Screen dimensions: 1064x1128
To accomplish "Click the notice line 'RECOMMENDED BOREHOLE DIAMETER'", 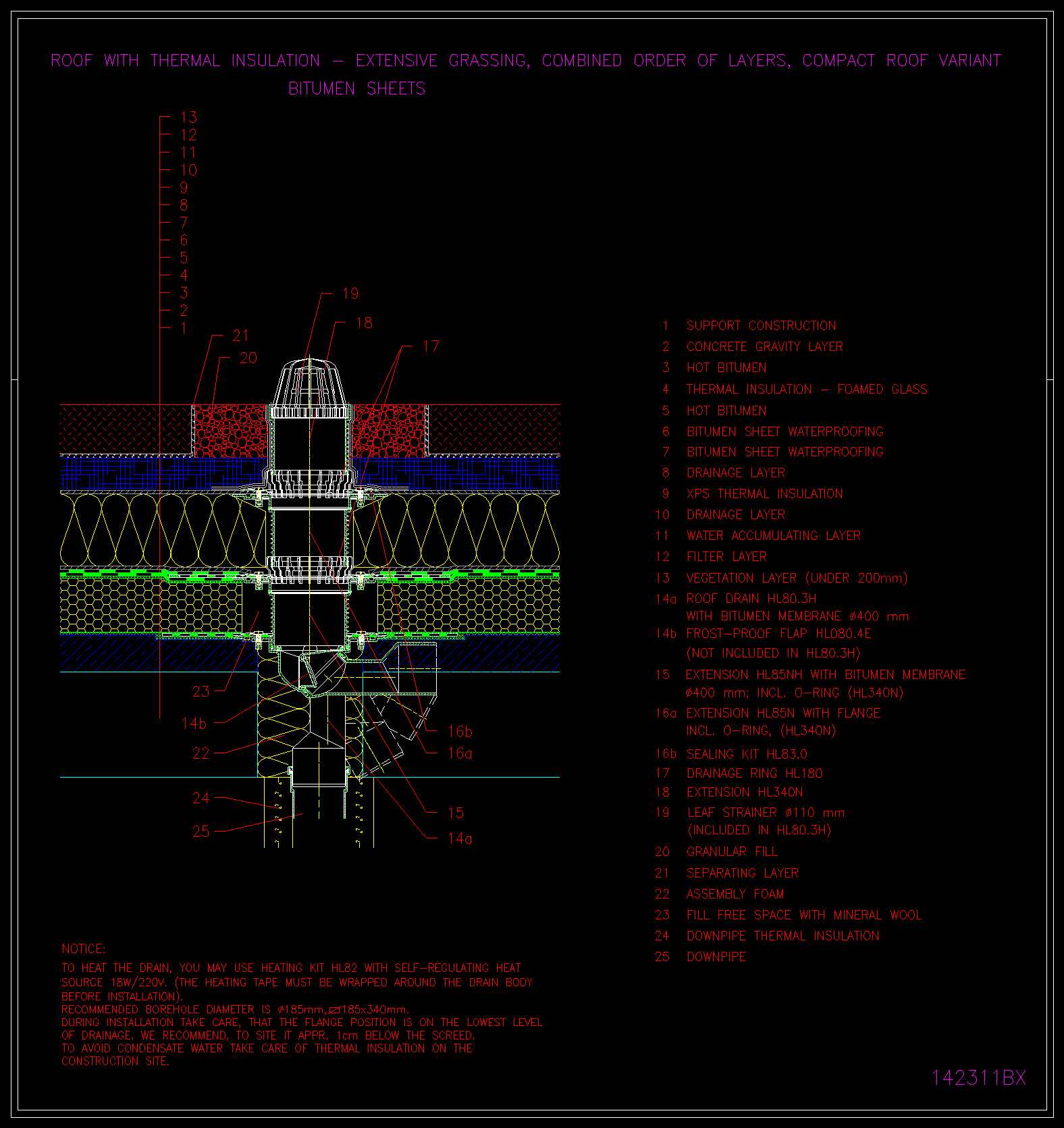I will coord(236,1010).
